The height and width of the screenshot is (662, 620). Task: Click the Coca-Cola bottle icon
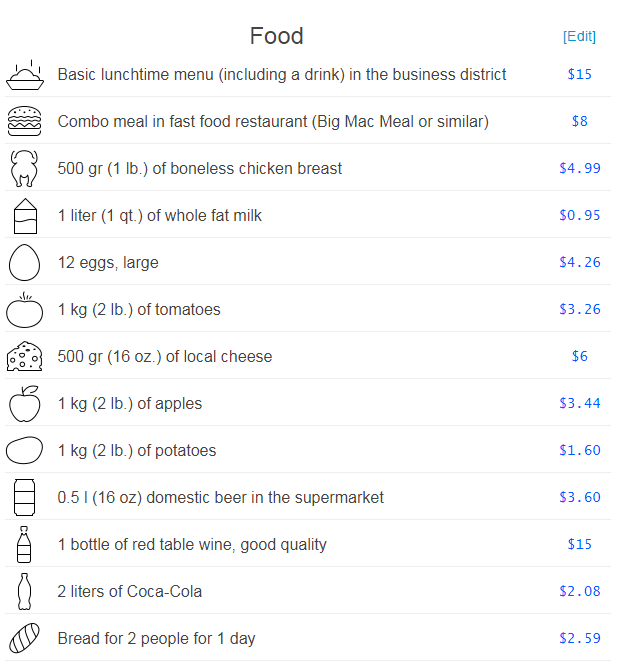pyautogui.click(x=24, y=591)
